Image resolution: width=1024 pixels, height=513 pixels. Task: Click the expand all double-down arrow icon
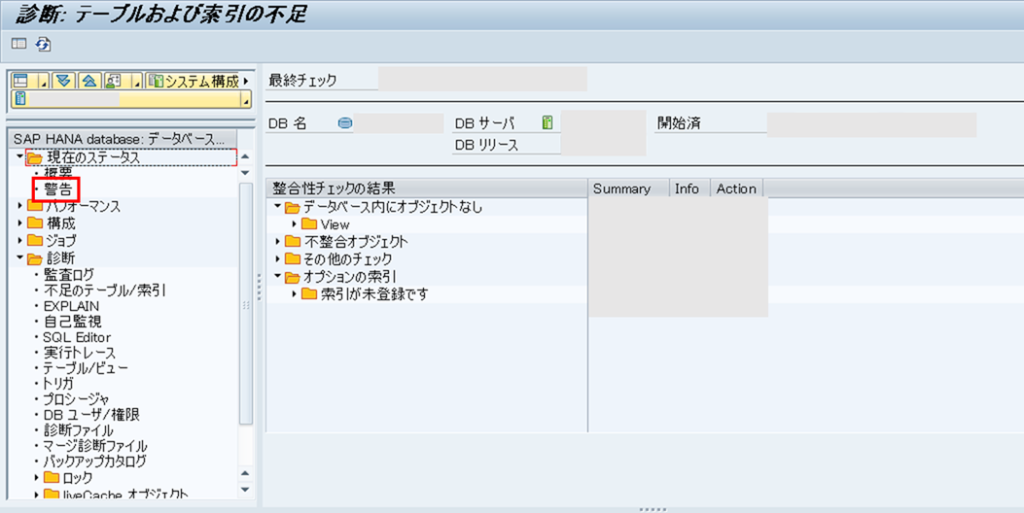(x=63, y=81)
